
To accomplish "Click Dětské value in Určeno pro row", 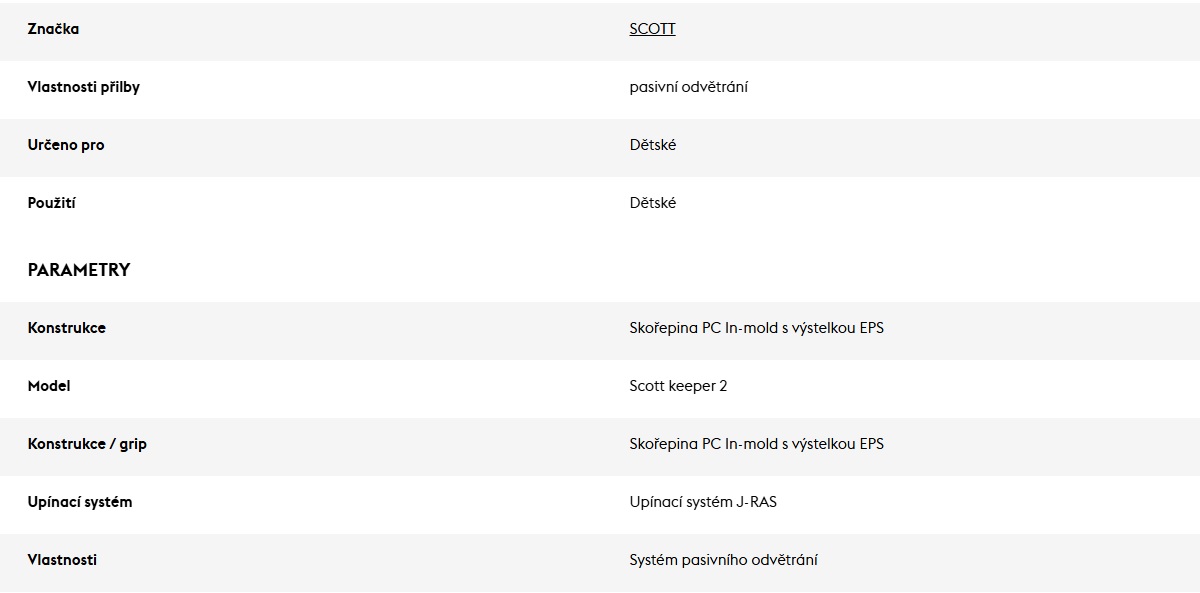I will 652,145.
